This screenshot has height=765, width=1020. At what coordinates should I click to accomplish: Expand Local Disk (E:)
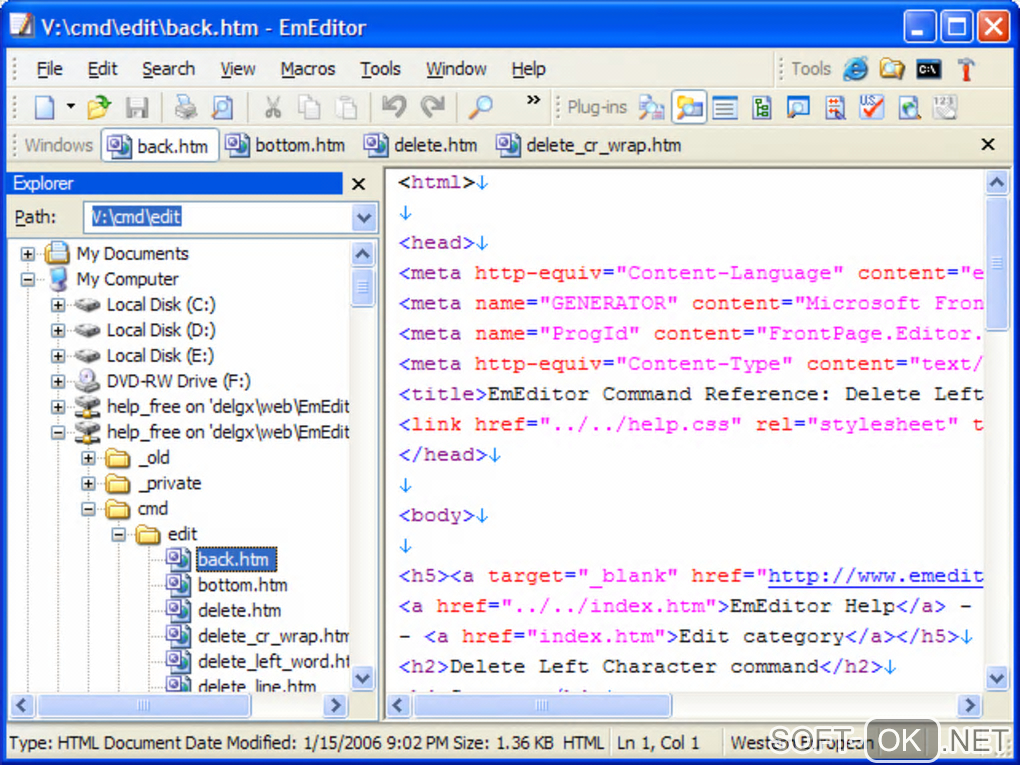coord(57,356)
